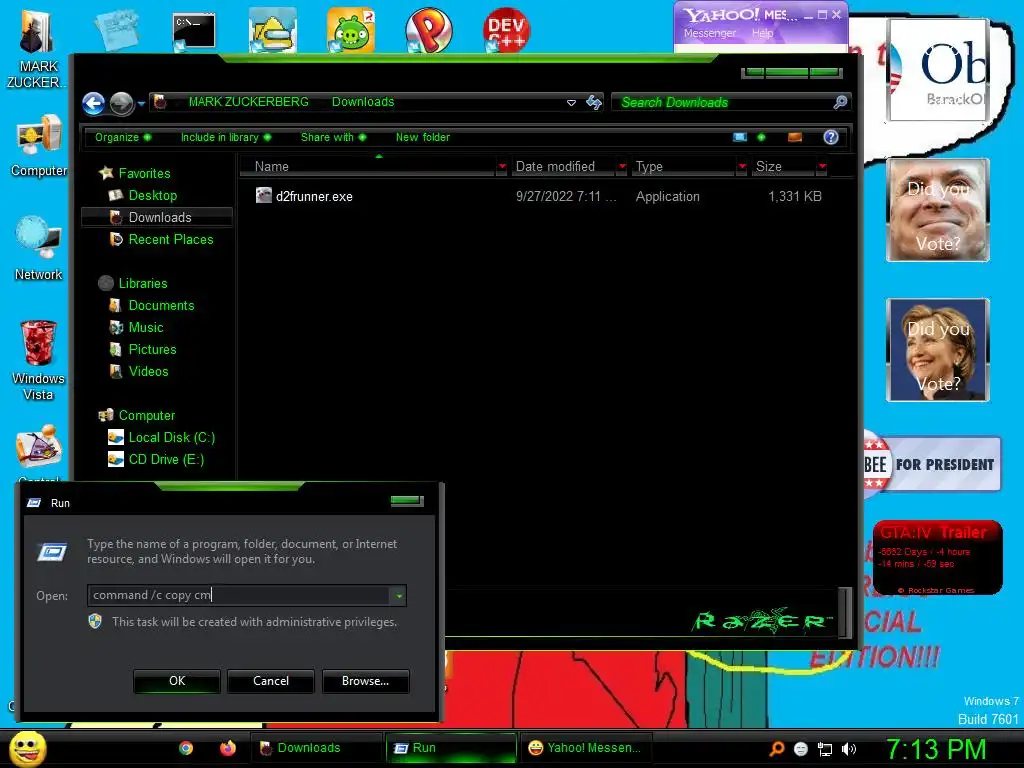The height and width of the screenshot is (768, 1024).
Task: Open Explorer help question mark icon
Action: (831, 137)
